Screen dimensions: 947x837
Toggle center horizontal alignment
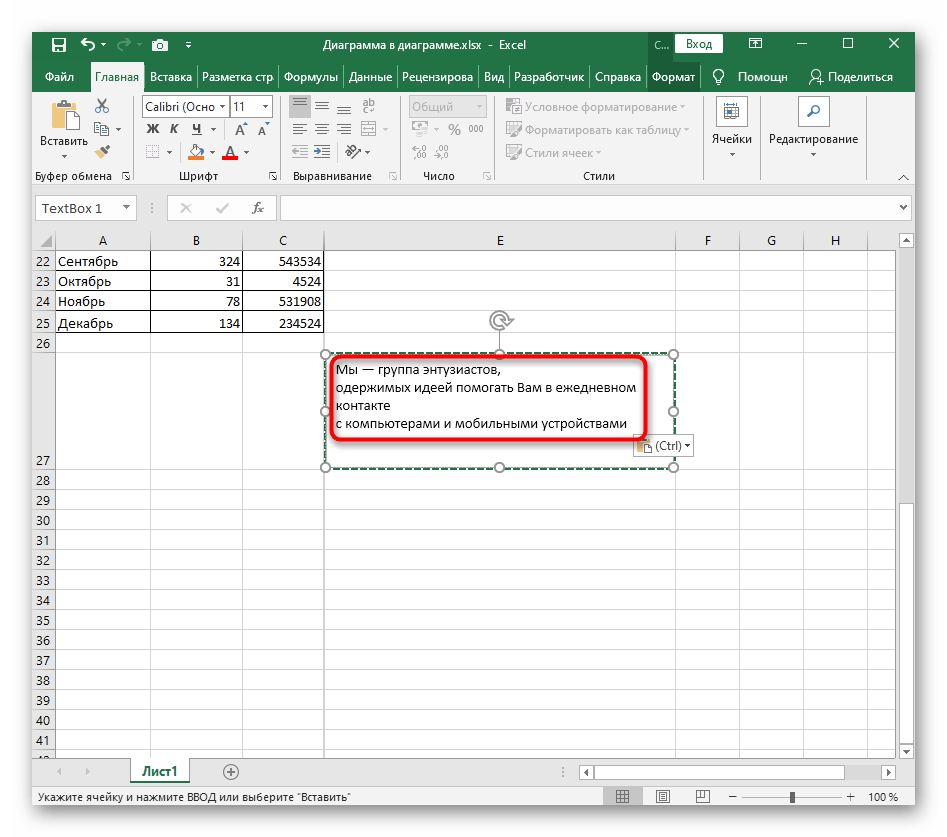coord(323,129)
